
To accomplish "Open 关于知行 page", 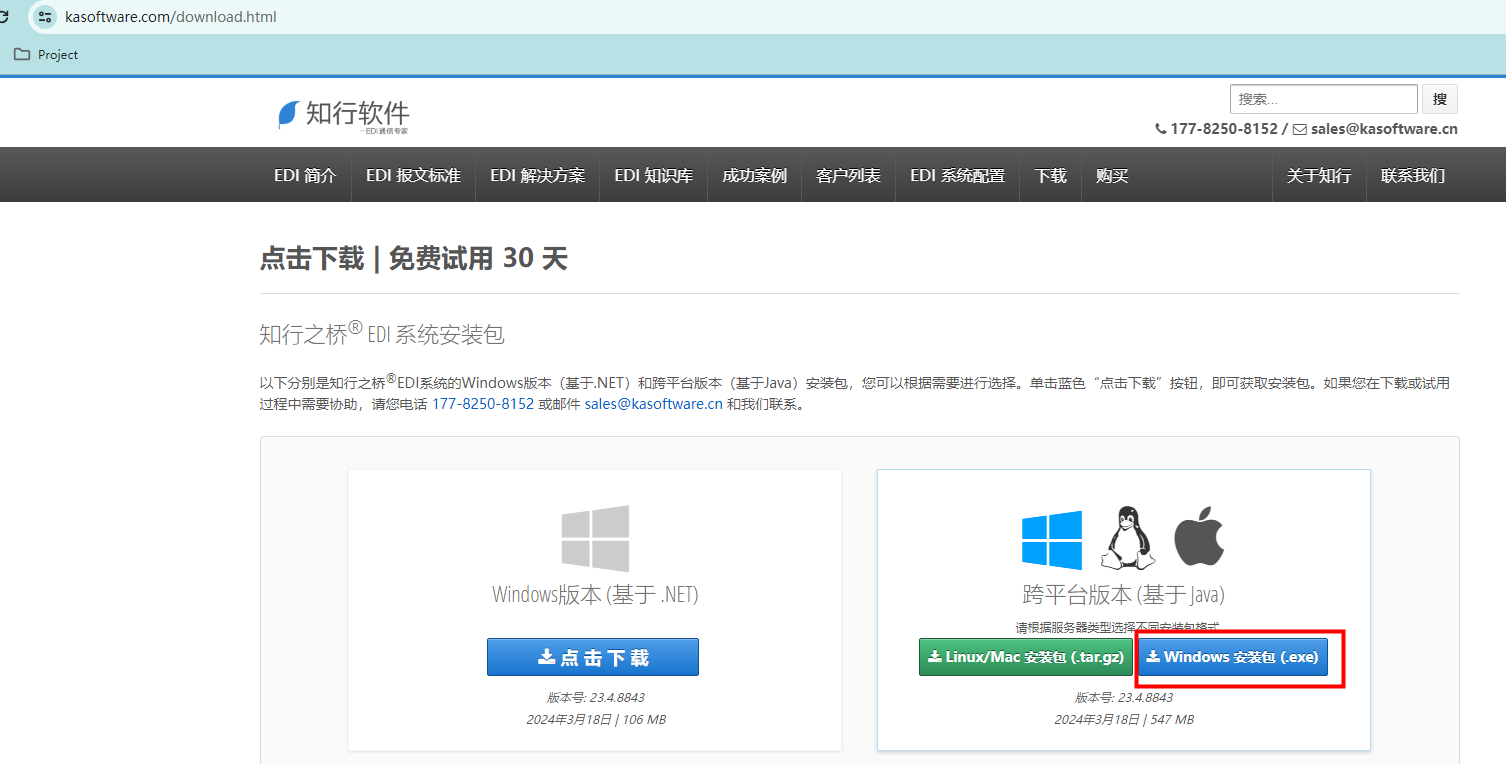I will [1318, 175].
